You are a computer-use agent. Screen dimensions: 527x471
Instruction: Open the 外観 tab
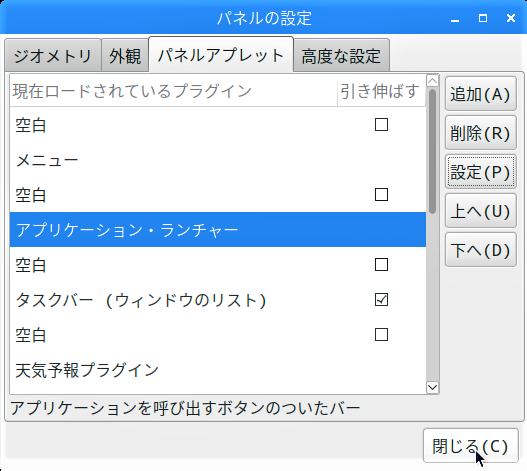pyautogui.click(x=125, y=55)
